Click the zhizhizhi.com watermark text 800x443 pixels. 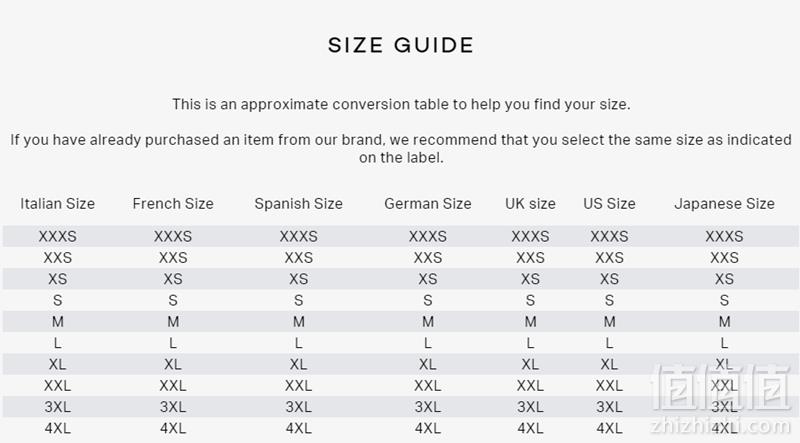coord(720,427)
